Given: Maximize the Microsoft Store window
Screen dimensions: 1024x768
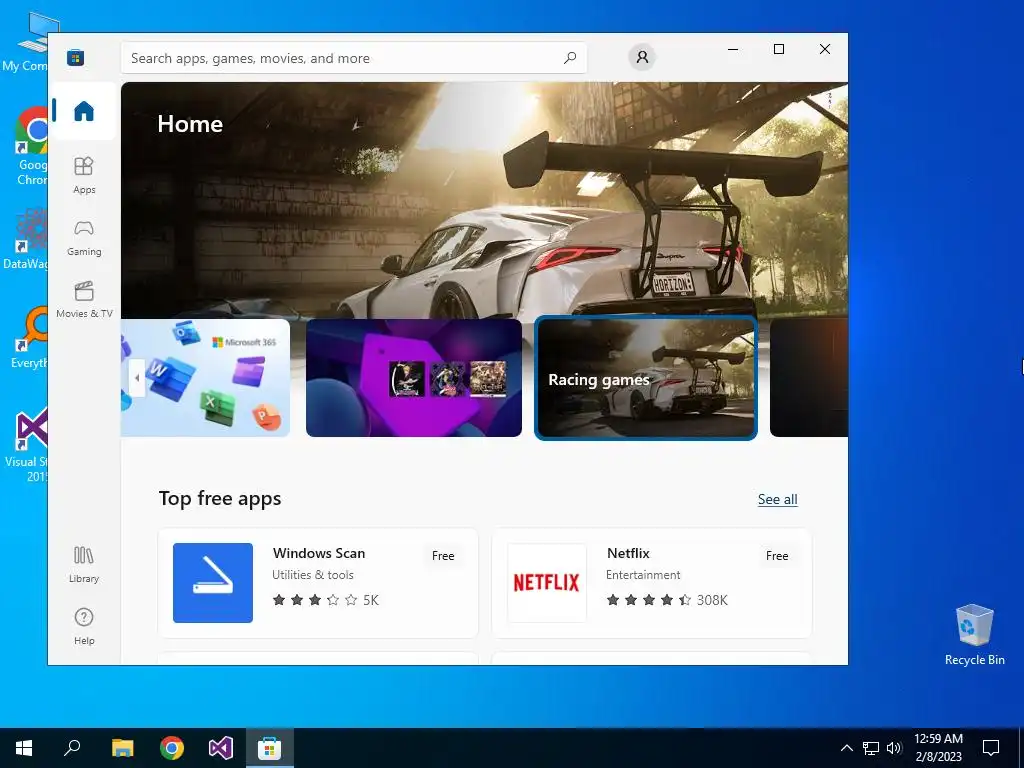Looking at the screenshot, I should (778, 49).
